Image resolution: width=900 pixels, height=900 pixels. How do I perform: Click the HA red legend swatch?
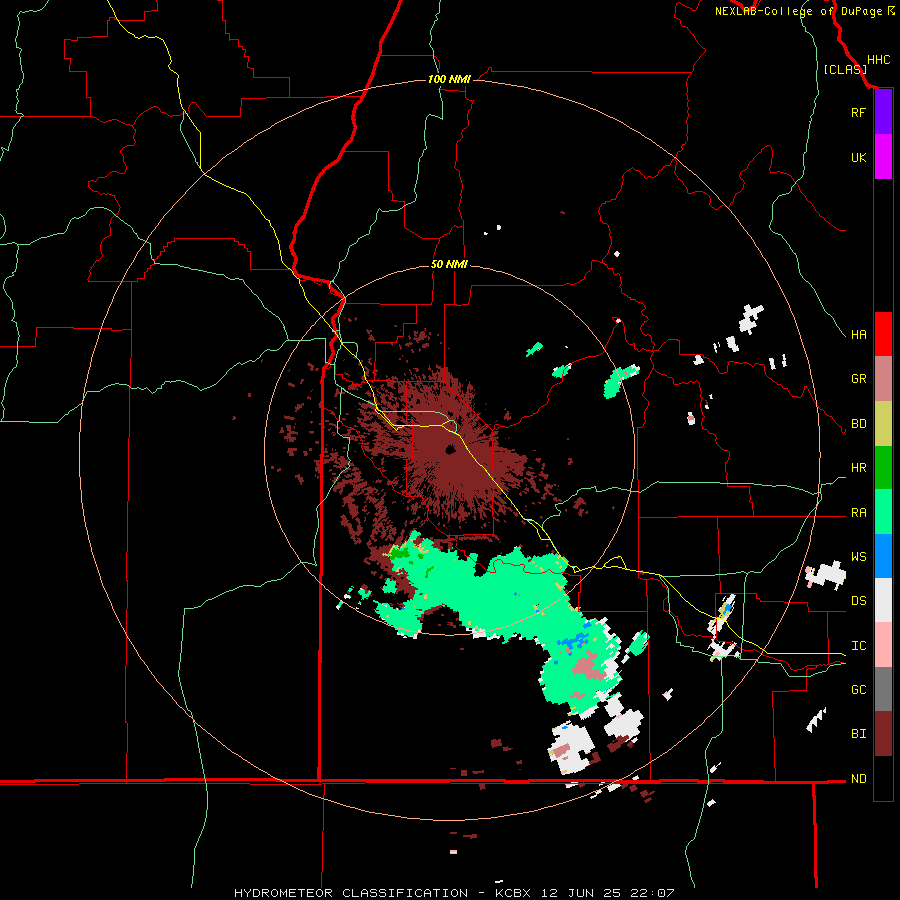point(883,334)
